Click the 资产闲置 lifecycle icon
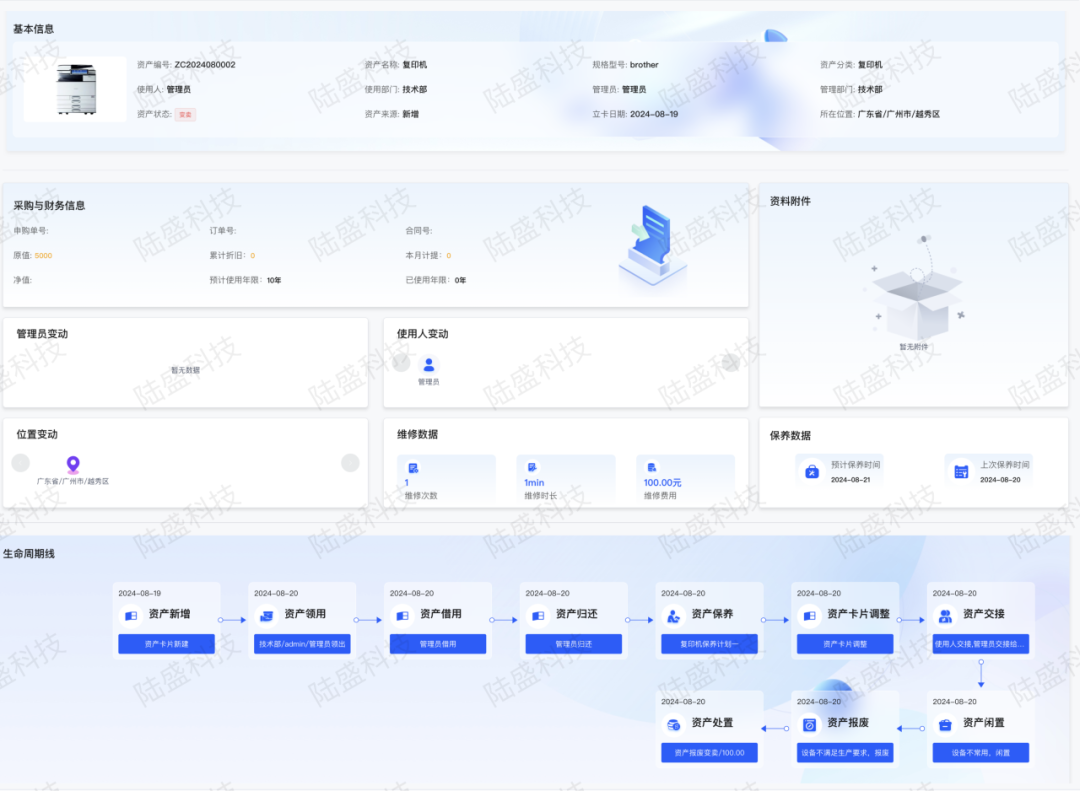 click(x=944, y=724)
